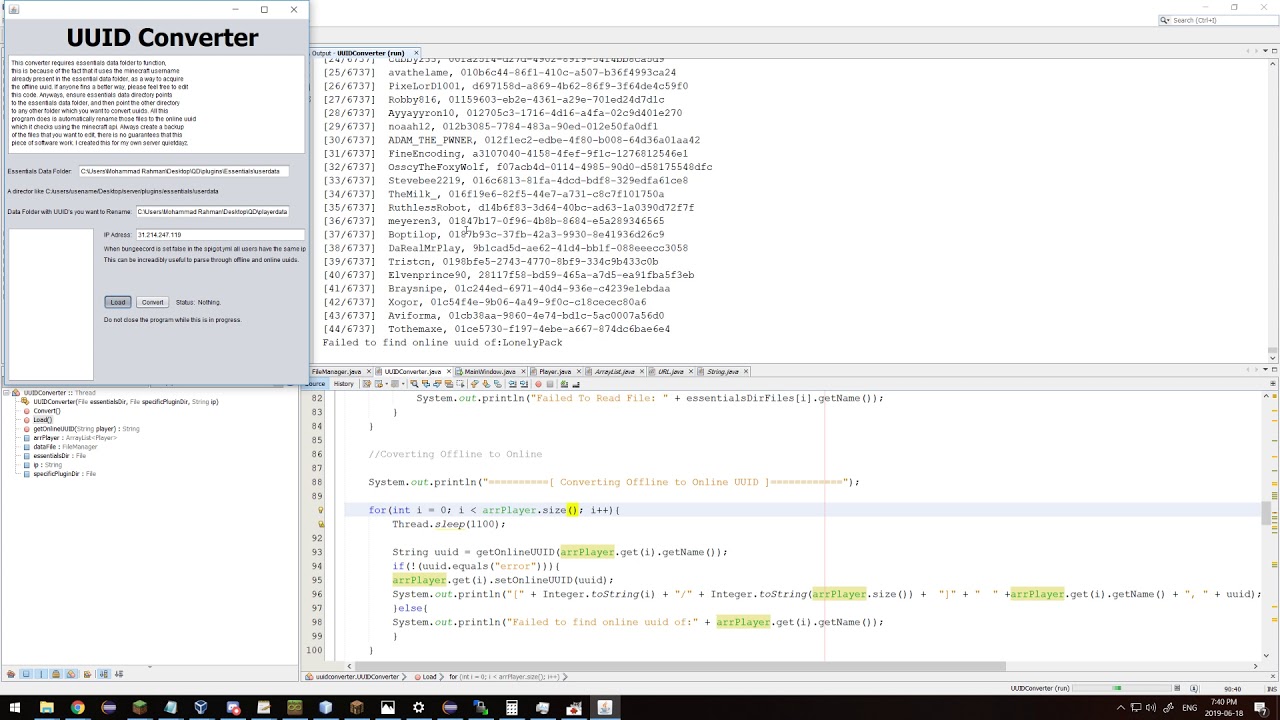Select Convert() method in navigator

[x=47, y=411]
